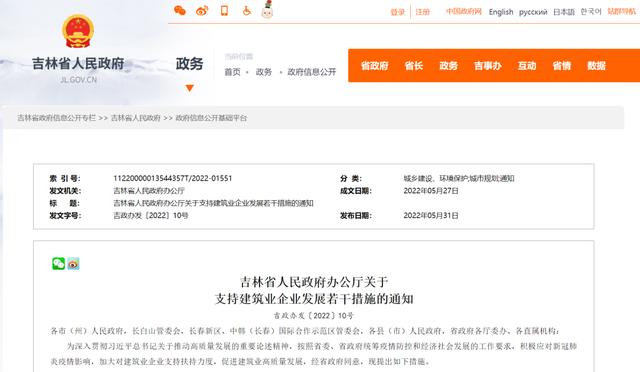
Task: Open the 省长 menu item
Action: [x=413, y=66]
